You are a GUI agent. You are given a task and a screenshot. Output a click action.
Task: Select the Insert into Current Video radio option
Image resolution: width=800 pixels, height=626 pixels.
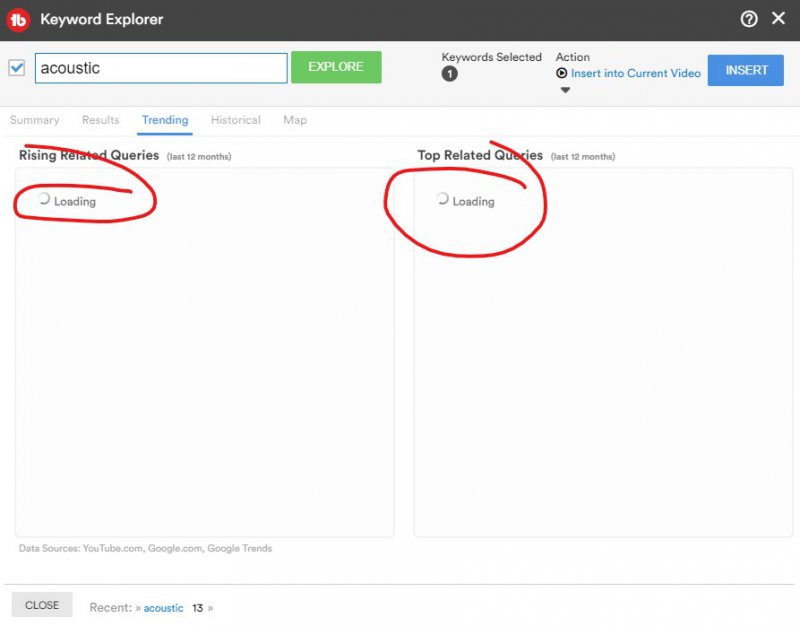pyautogui.click(x=562, y=73)
